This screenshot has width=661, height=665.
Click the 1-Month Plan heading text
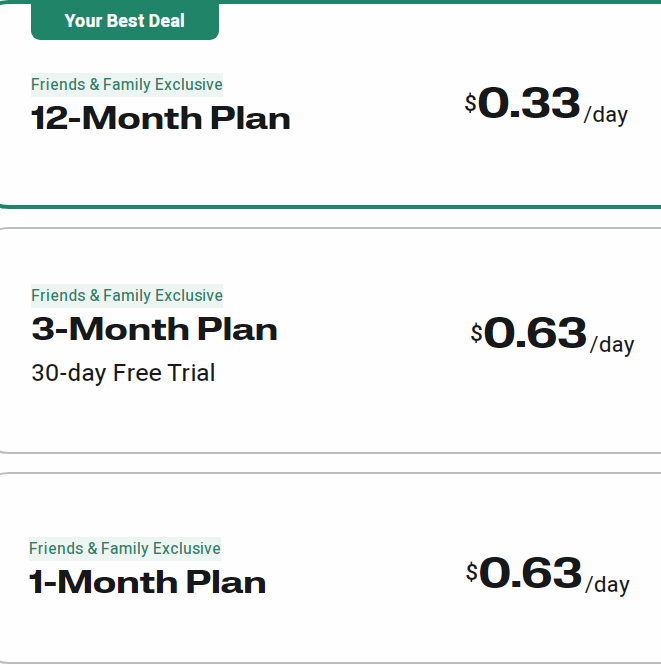(147, 583)
